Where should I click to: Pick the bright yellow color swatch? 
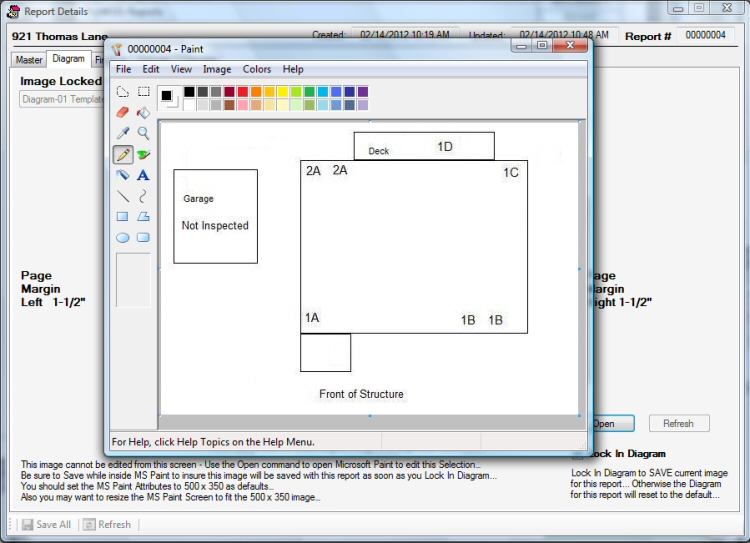tap(283, 92)
